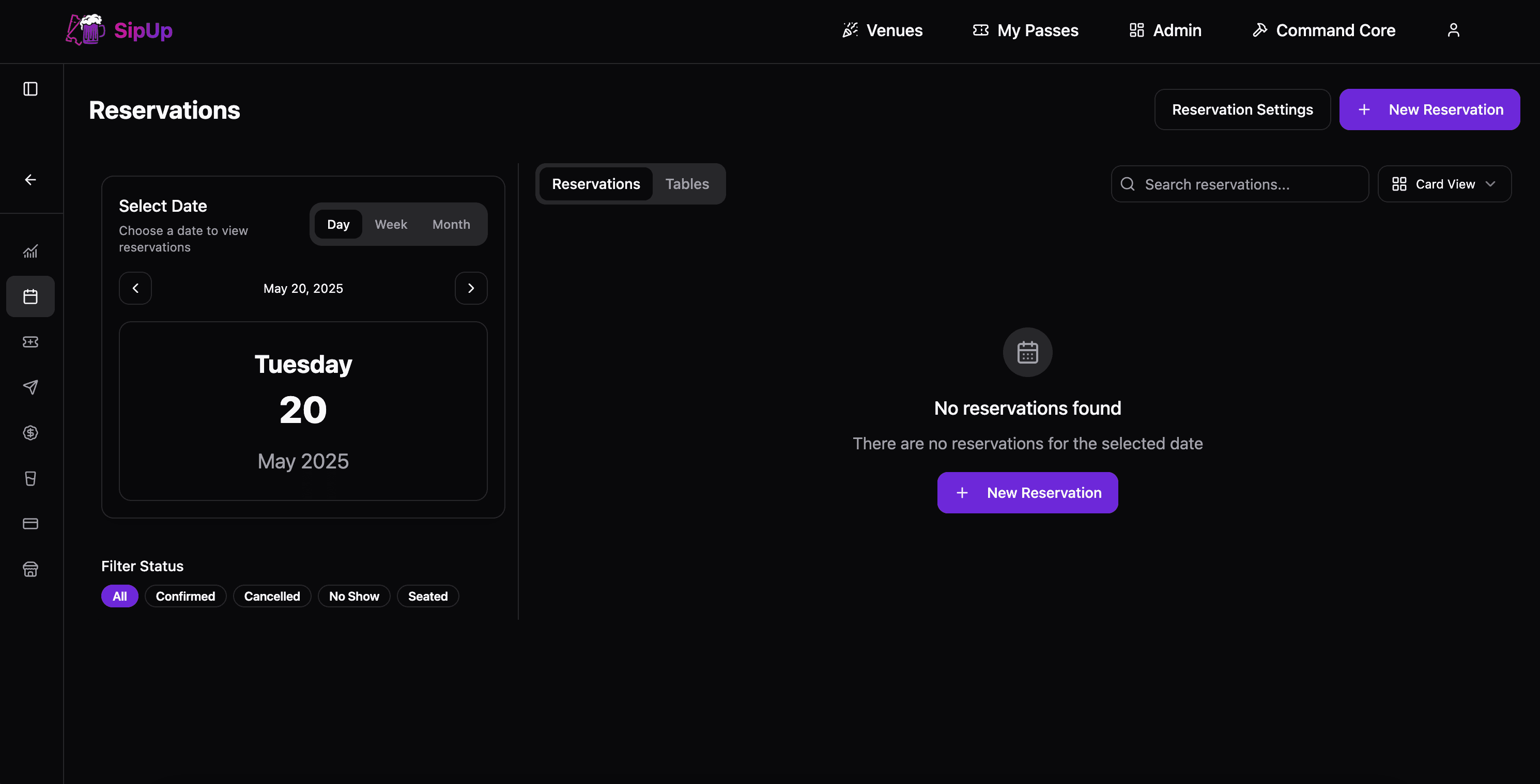Switch date range to Week
The height and width of the screenshot is (784, 1540).
[x=390, y=224]
